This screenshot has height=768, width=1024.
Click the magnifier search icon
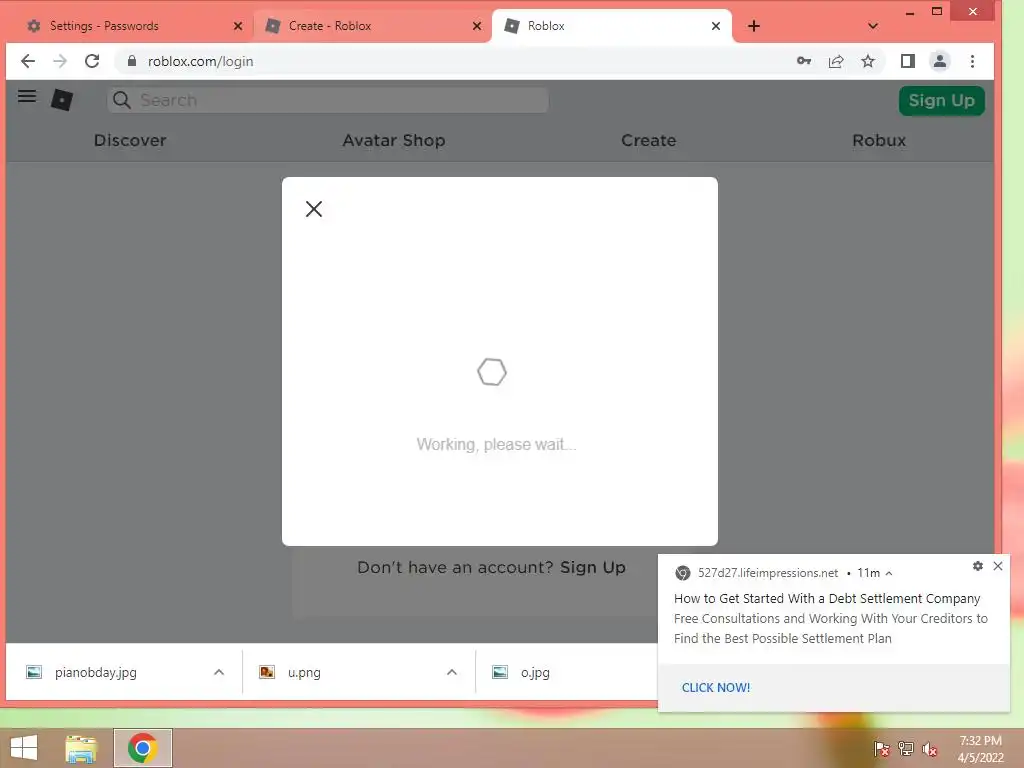click(121, 100)
